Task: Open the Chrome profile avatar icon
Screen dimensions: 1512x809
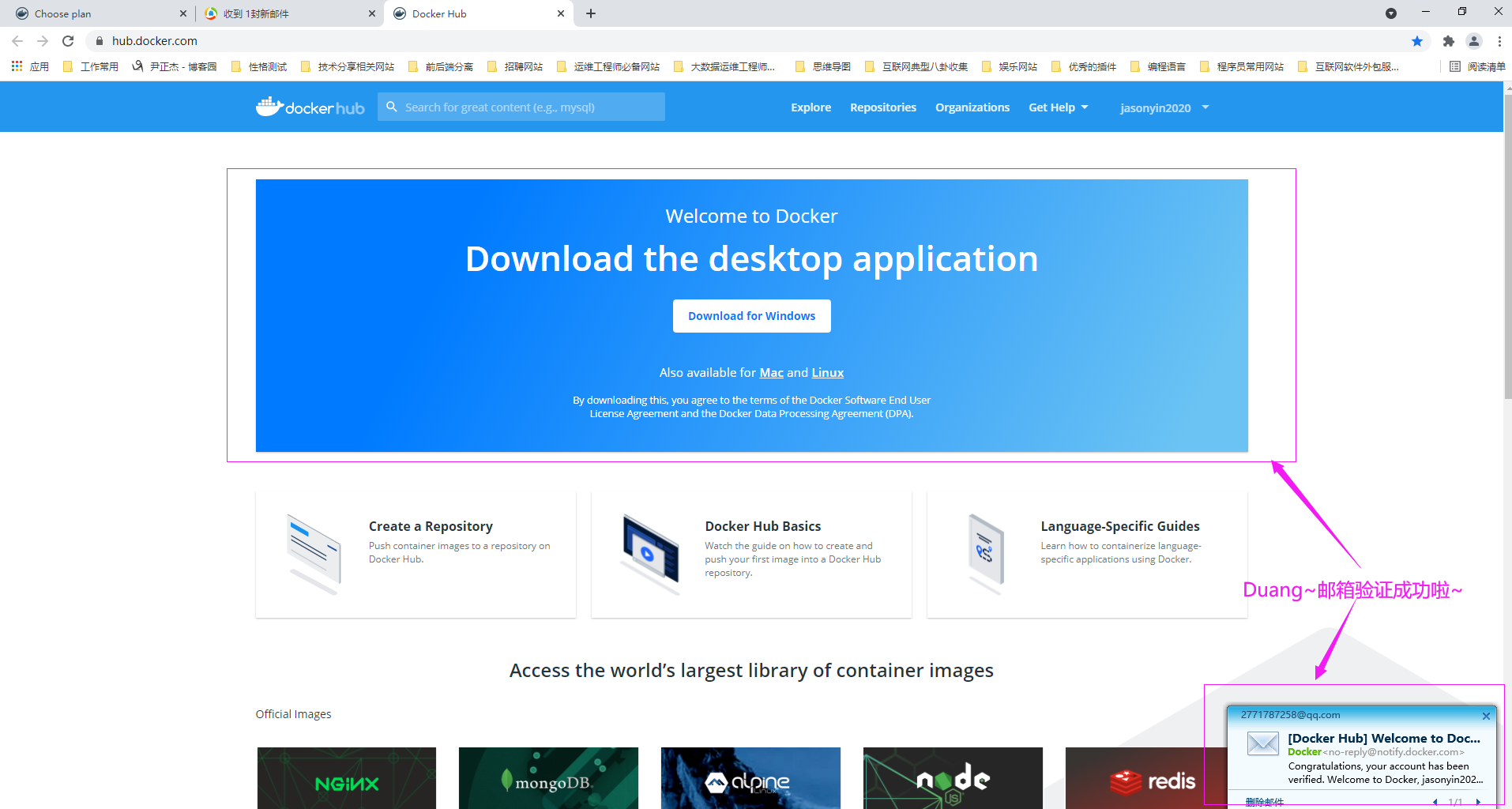Action: (1473, 41)
